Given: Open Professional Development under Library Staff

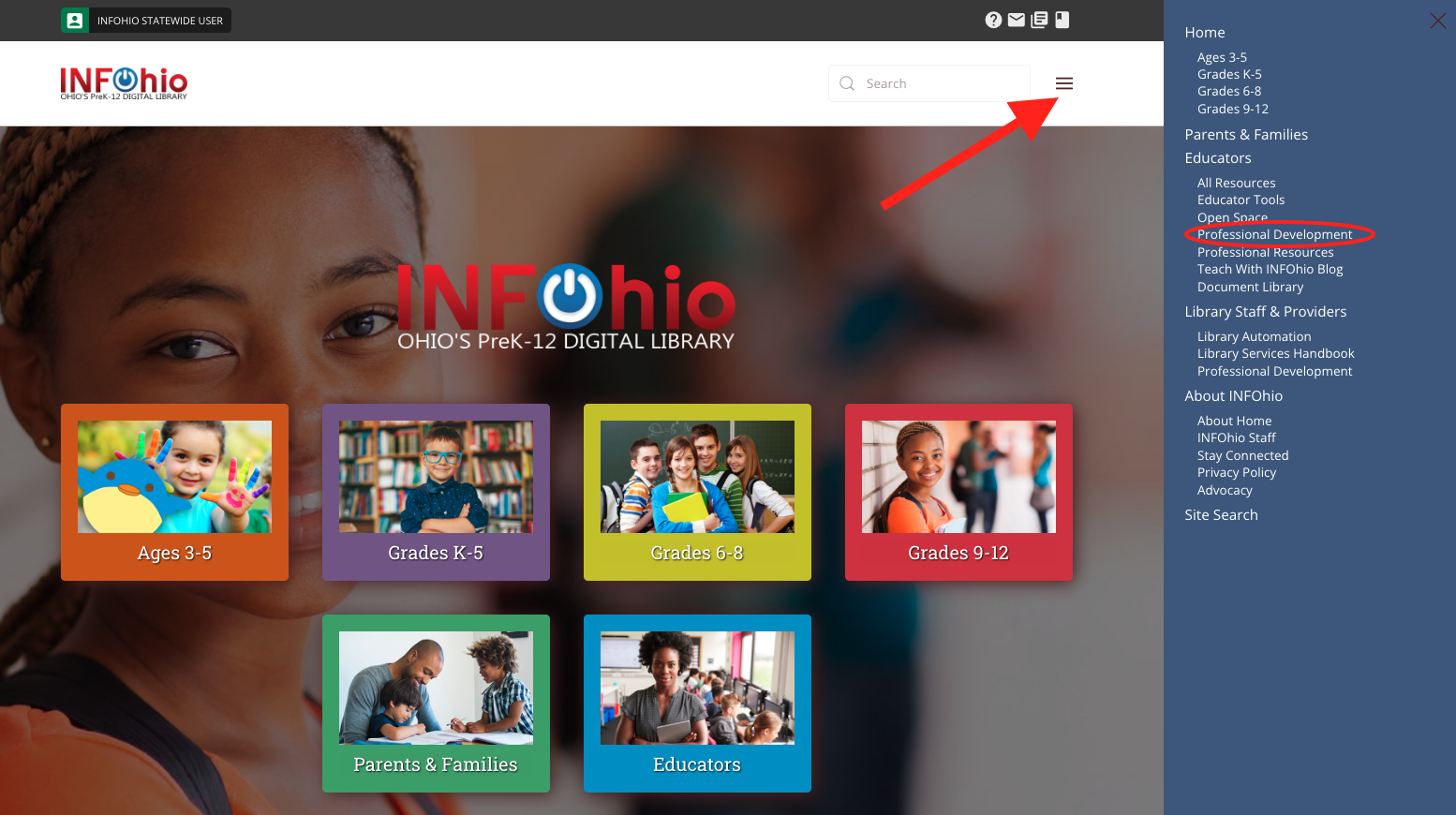Looking at the screenshot, I should click(x=1274, y=371).
